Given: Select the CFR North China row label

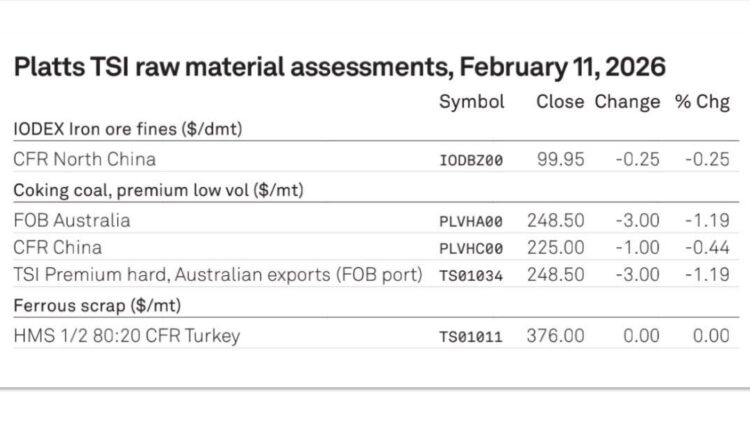Looking at the screenshot, I should click(85, 159).
